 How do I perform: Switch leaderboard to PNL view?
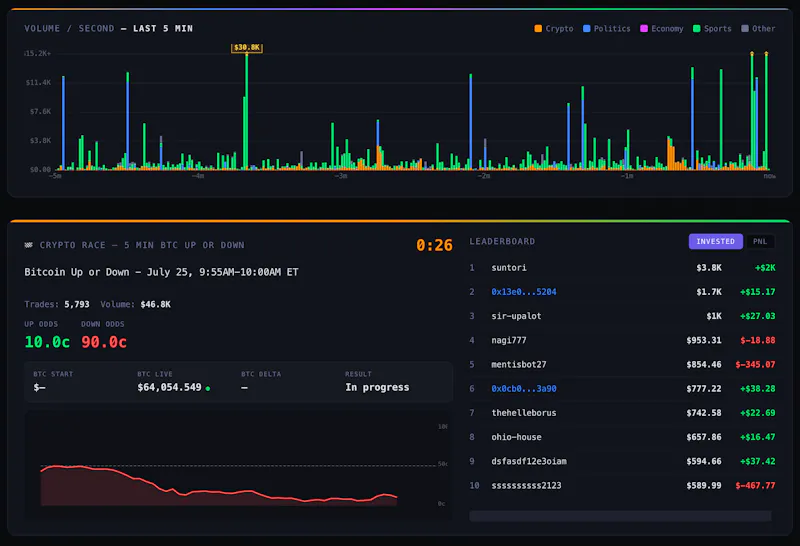pyautogui.click(x=760, y=241)
